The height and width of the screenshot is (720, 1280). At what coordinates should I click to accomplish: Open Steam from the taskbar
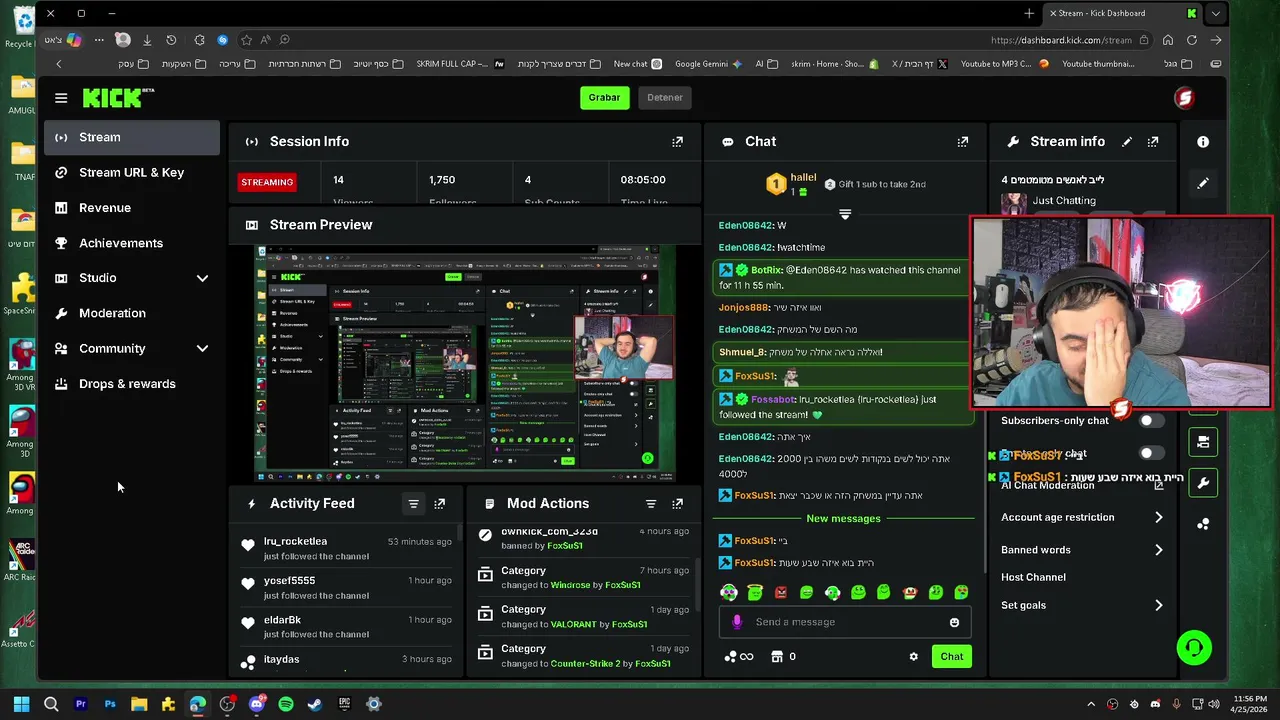tap(315, 704)
